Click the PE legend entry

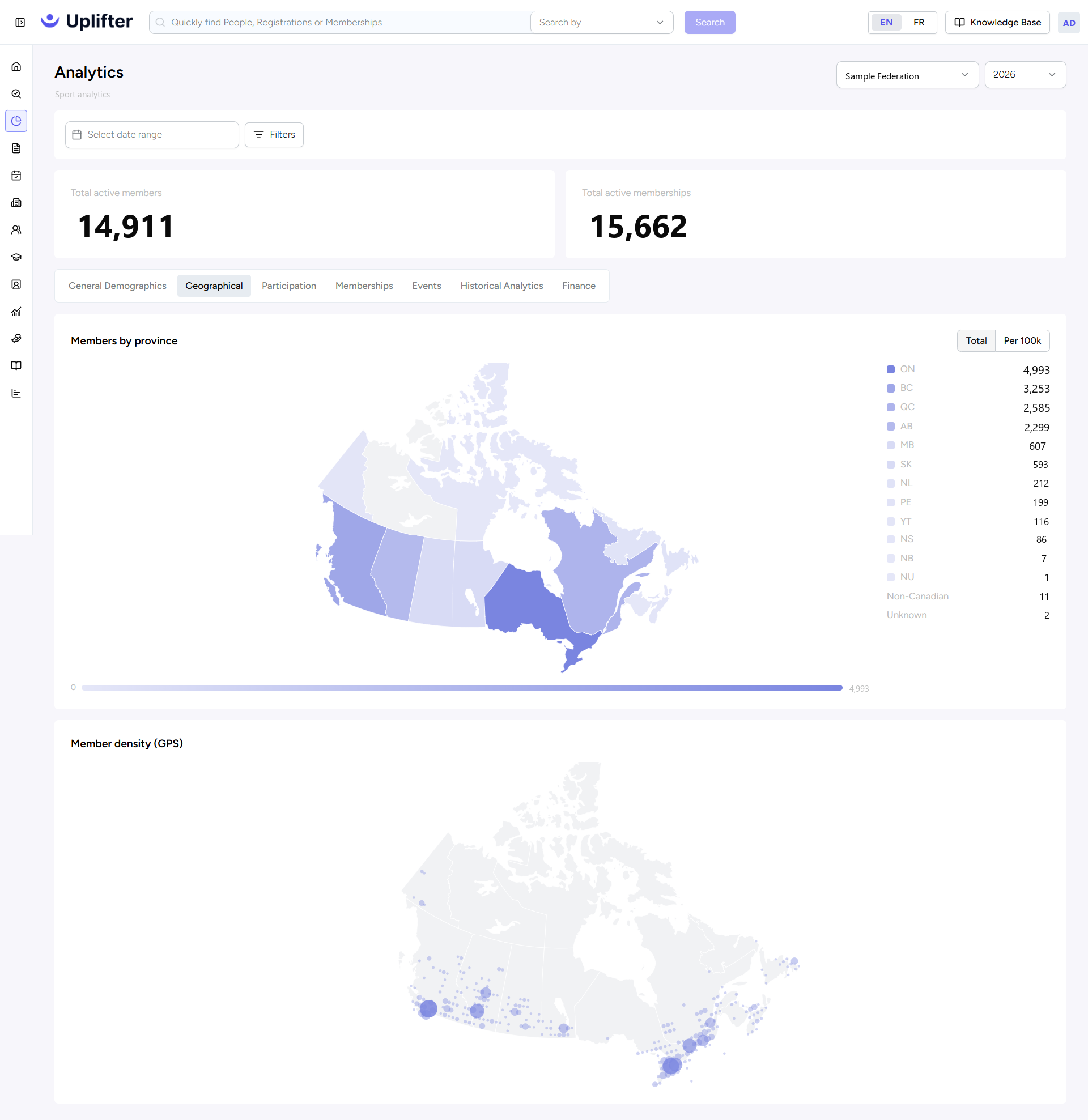967,502
